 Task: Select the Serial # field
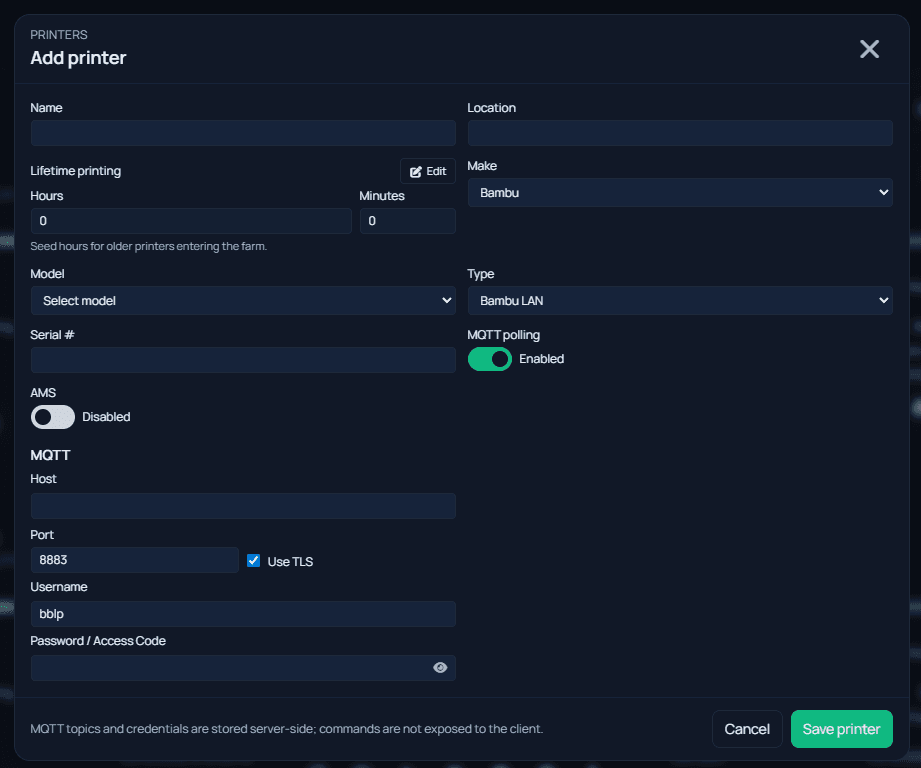click(x=242, y=359)
